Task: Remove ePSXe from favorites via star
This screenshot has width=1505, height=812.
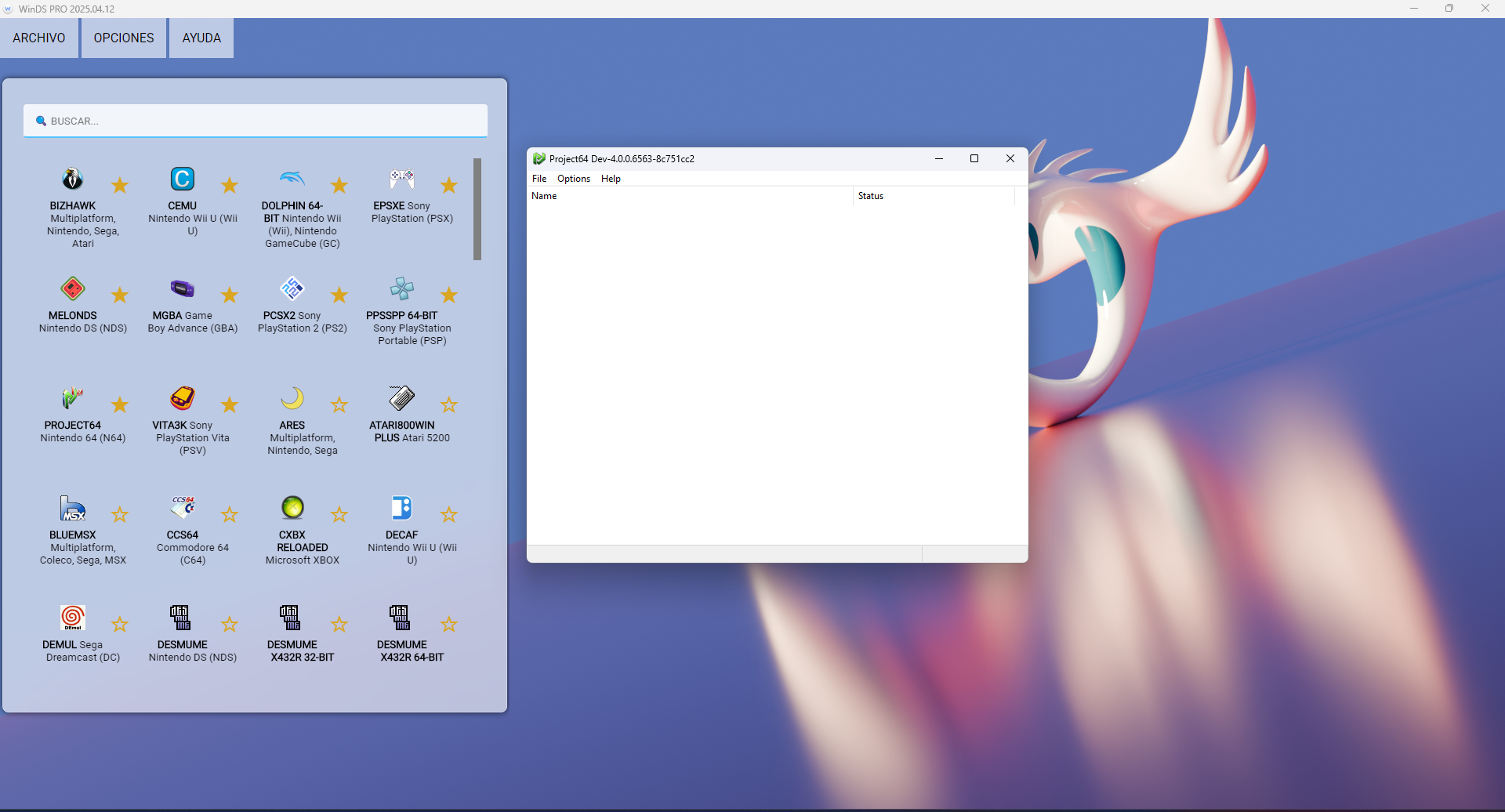Action: coord(449,185)
